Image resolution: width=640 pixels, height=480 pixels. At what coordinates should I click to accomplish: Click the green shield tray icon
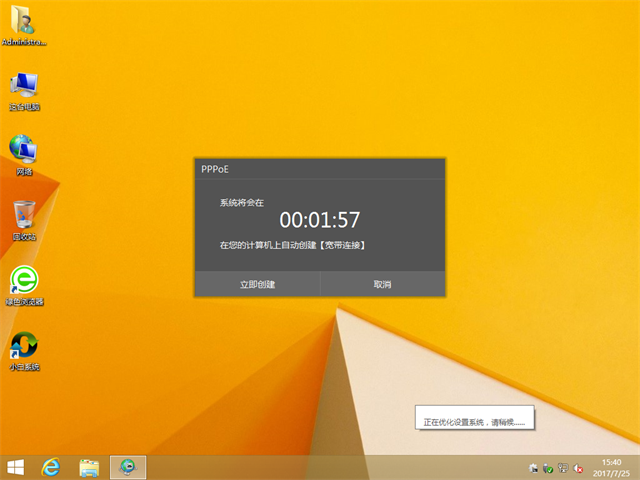(x=548, y=468)
